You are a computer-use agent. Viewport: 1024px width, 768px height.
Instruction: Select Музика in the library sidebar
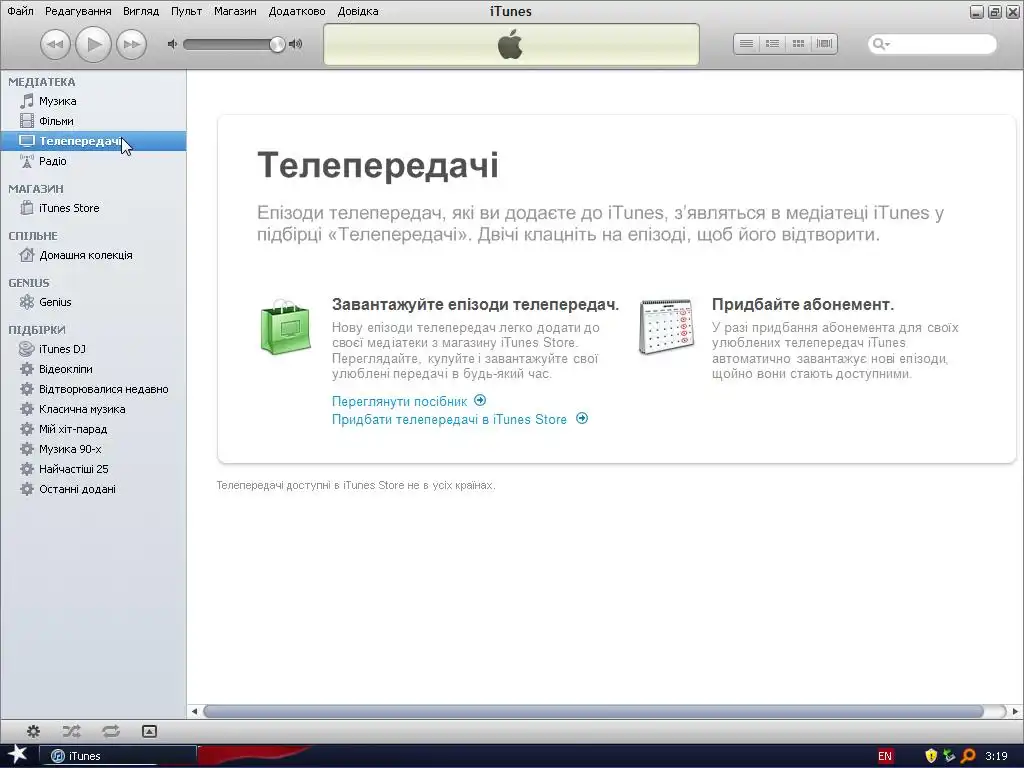[x=93, y=101]
